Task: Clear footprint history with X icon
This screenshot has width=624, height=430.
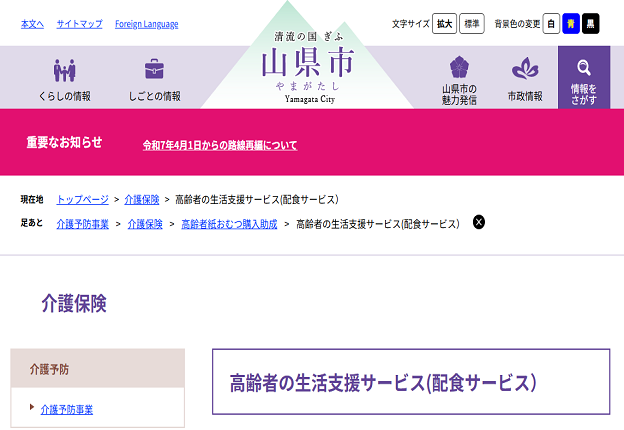Action: tap(479, 222)
